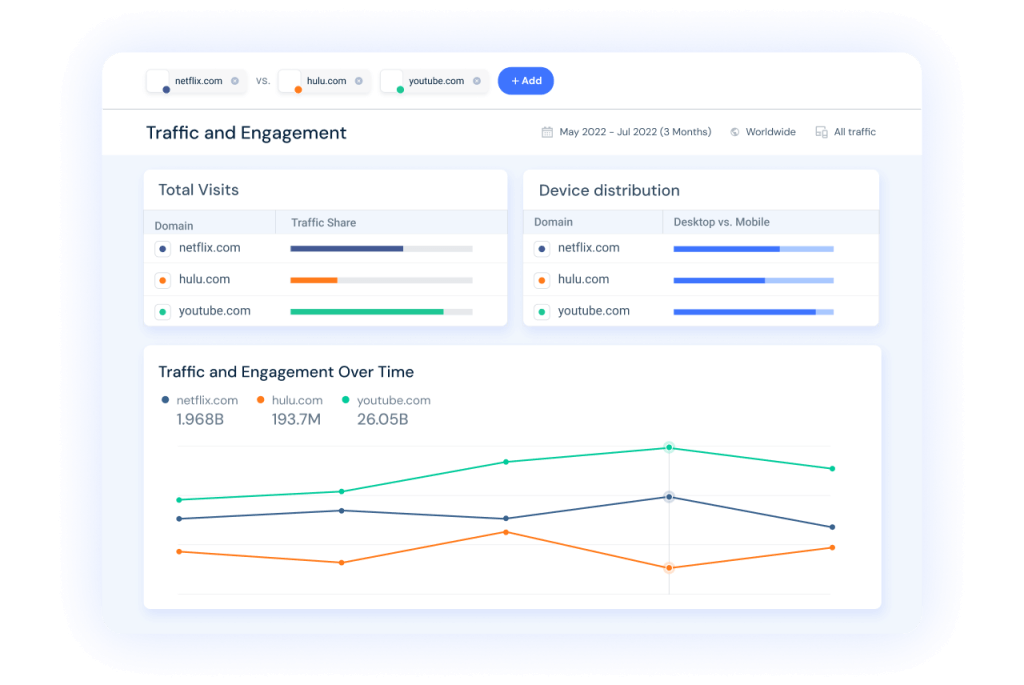This screenshot has height=685, width=1024.
Task: Click netflix.com desktop vs mobile bar
Action: coord(754,249)
